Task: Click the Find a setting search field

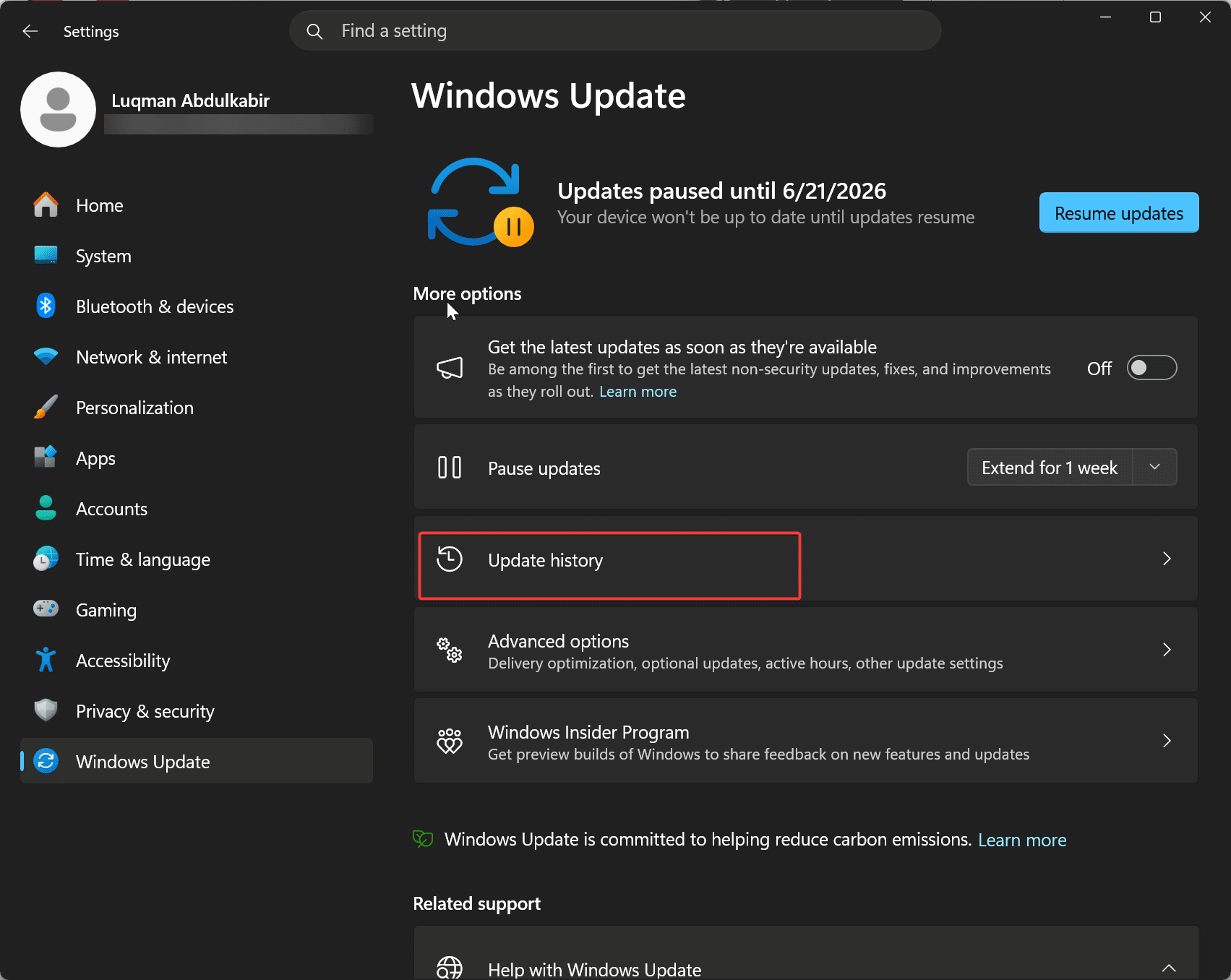Action: 615,31
